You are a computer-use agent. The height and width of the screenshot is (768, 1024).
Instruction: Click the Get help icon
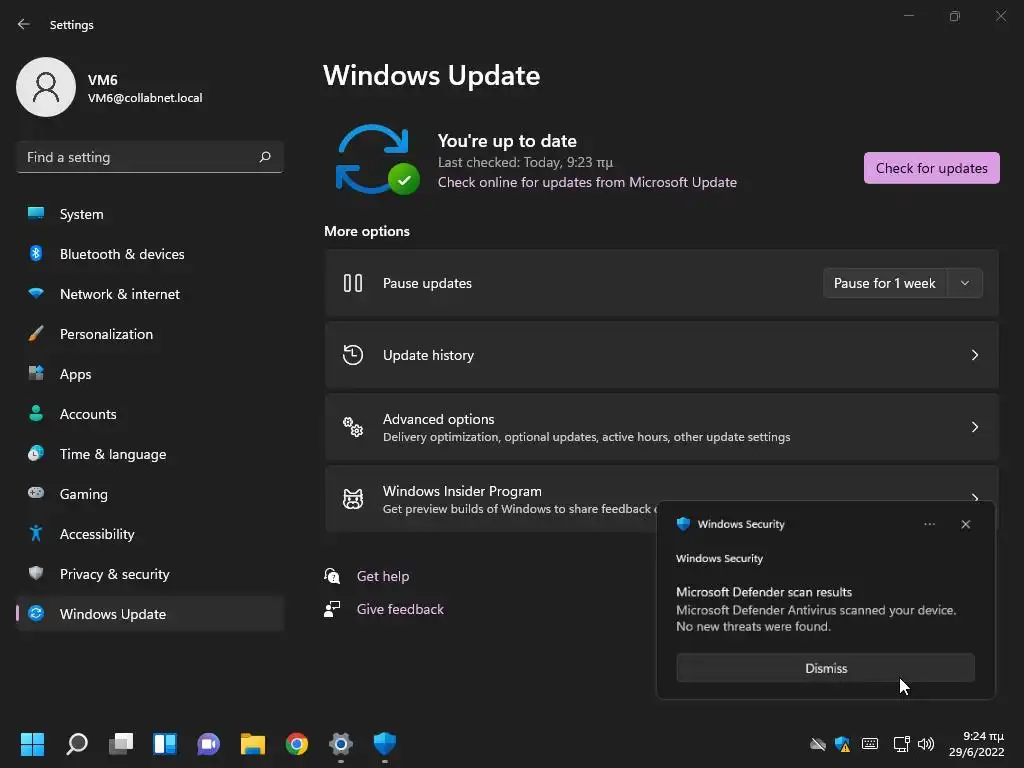click(332, 576)
